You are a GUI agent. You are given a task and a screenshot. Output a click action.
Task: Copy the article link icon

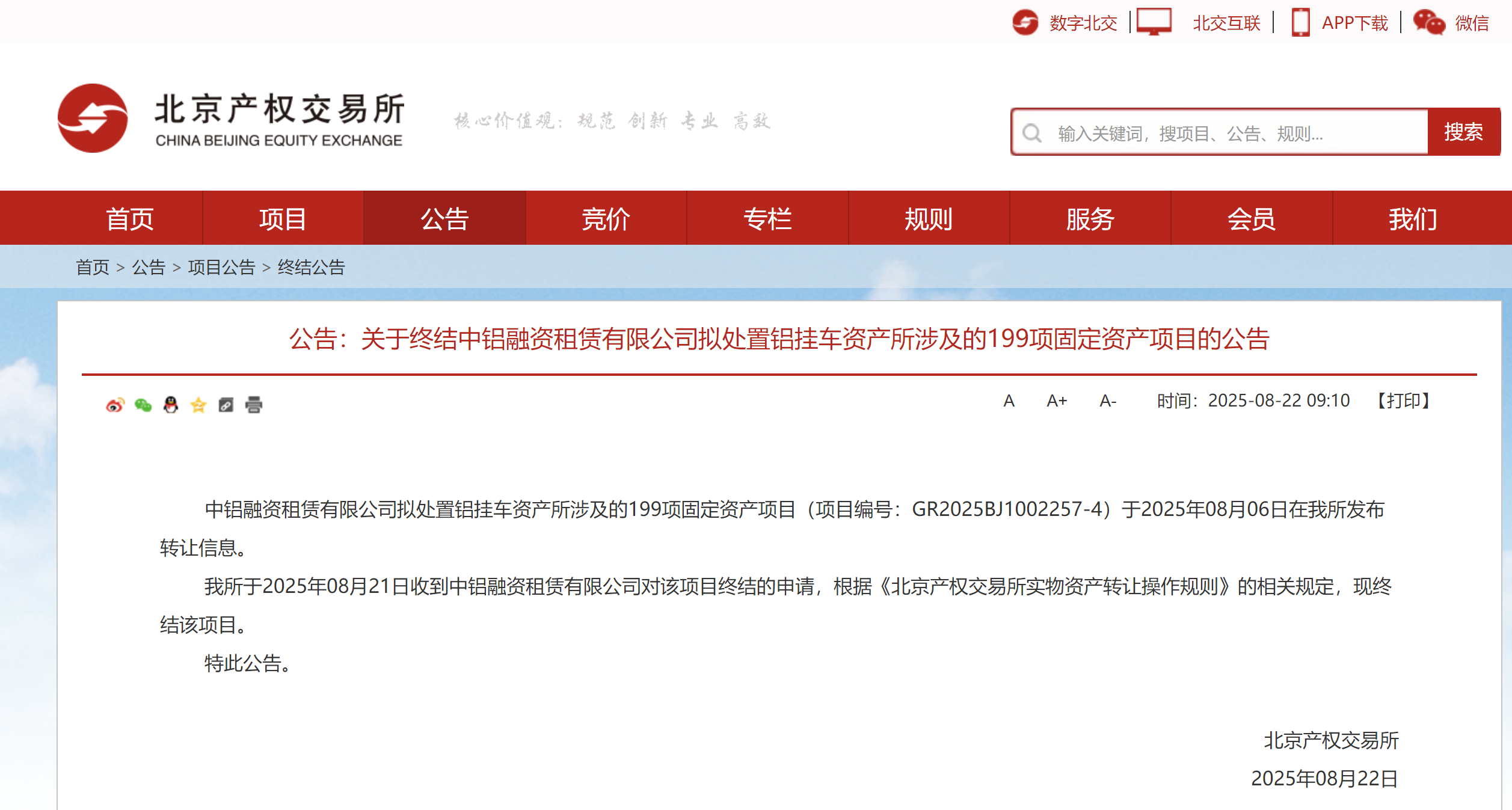click(226, 405)
